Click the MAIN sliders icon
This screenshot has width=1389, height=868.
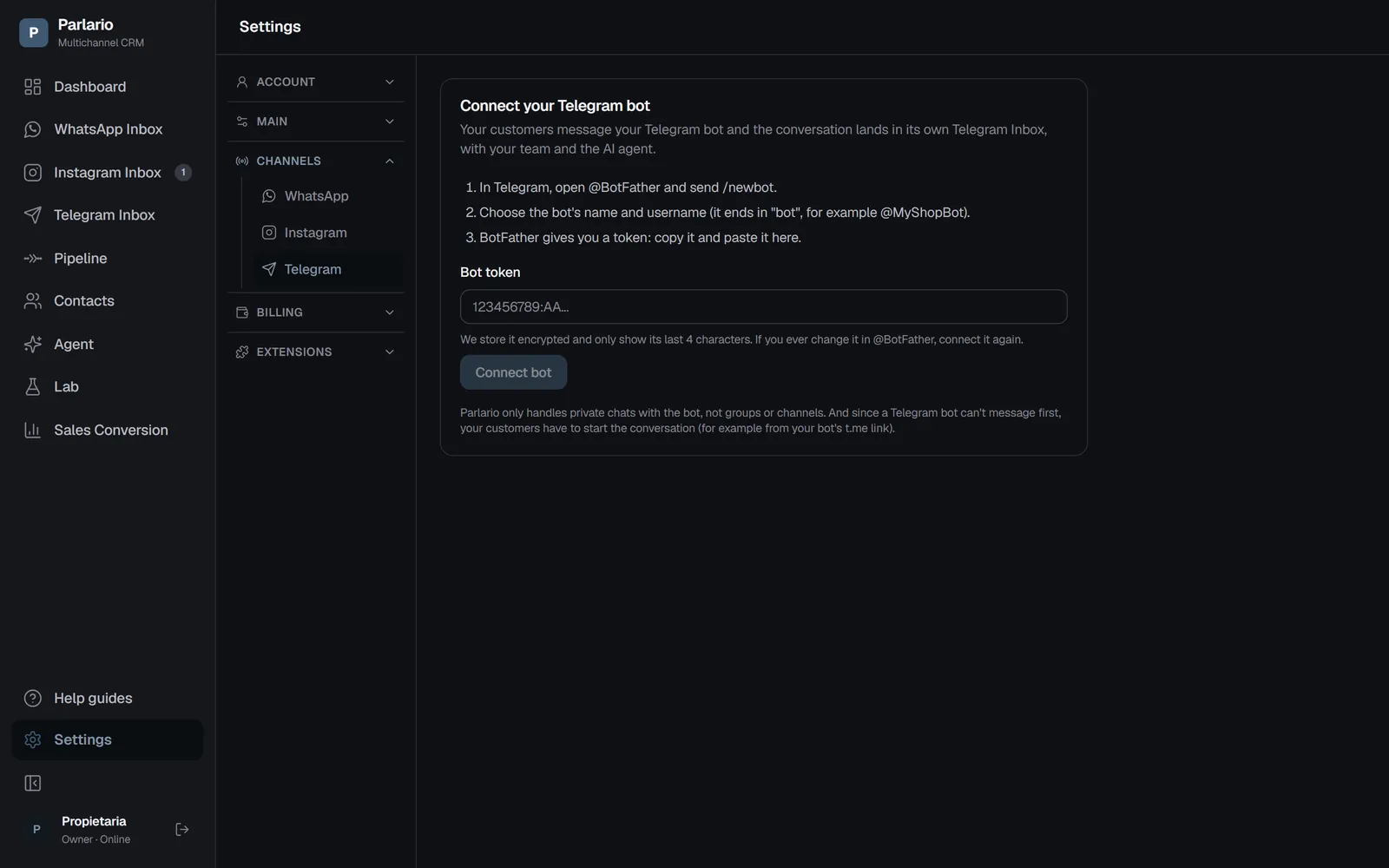pyautogui.click(x=242, y=122)
